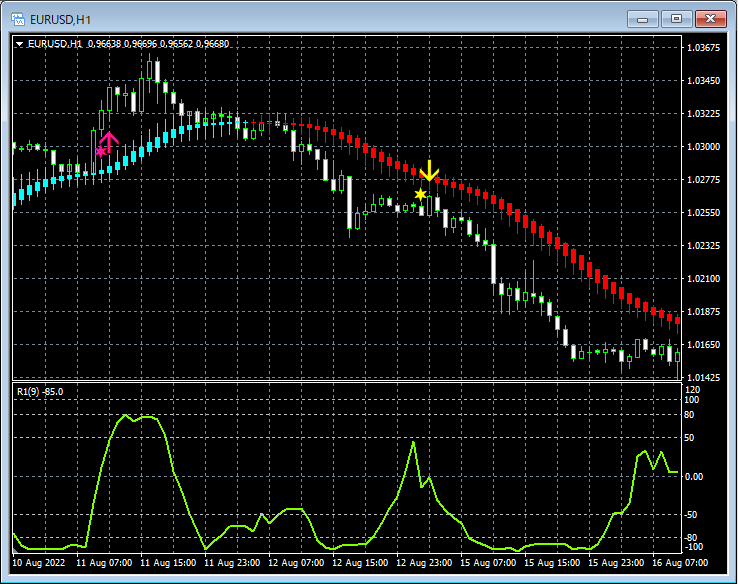Click the 1.03450 price scale label
739x584 pixels.
(704, 81)
